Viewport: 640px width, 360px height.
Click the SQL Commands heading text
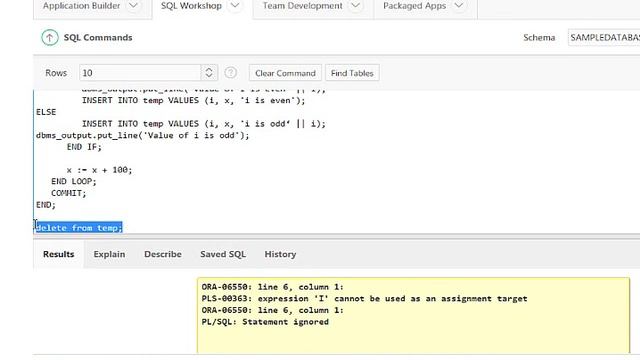(x=98, y=38)
